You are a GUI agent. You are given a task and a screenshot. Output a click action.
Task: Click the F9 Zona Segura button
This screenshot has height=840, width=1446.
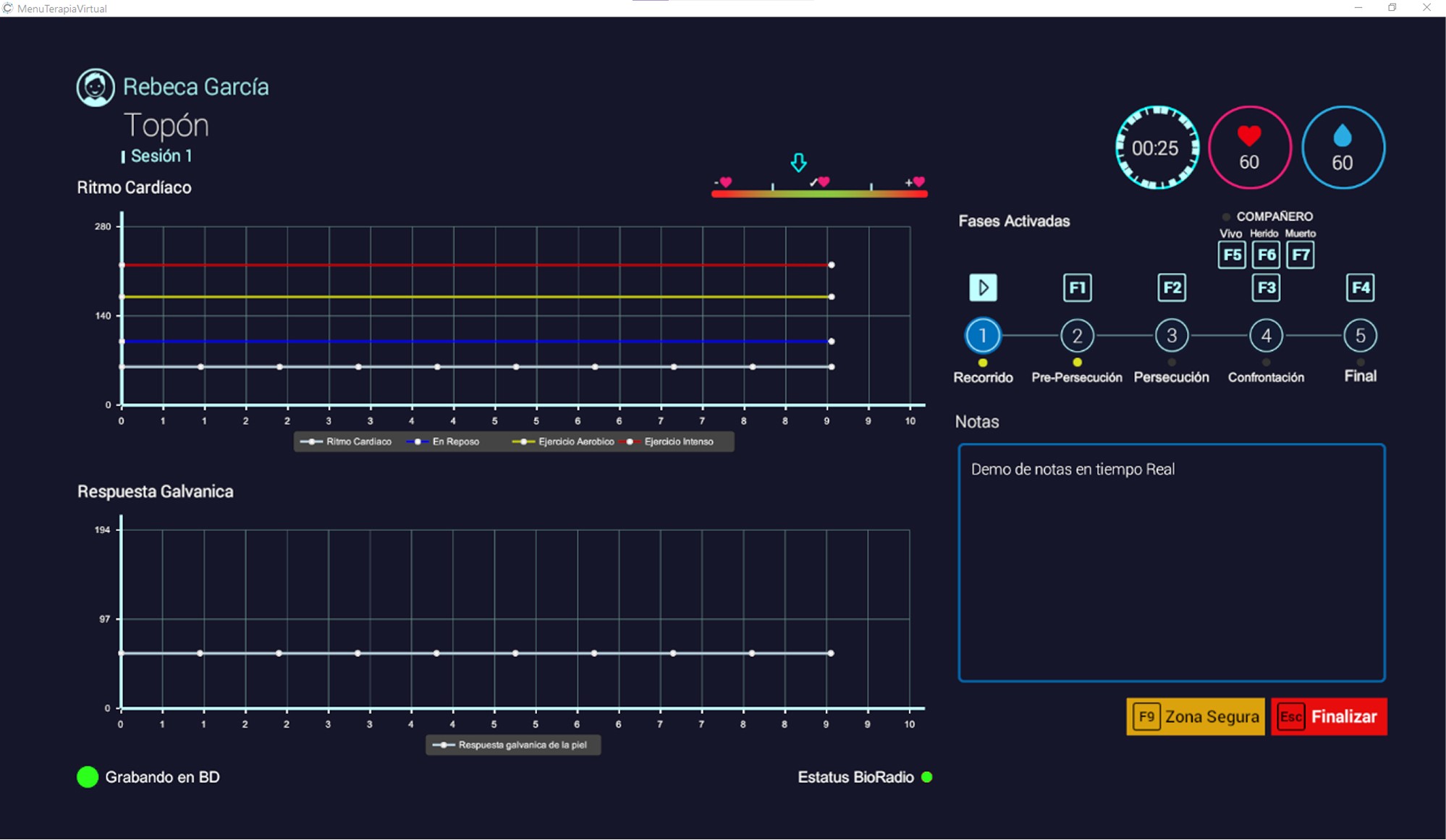point(1196,717)
